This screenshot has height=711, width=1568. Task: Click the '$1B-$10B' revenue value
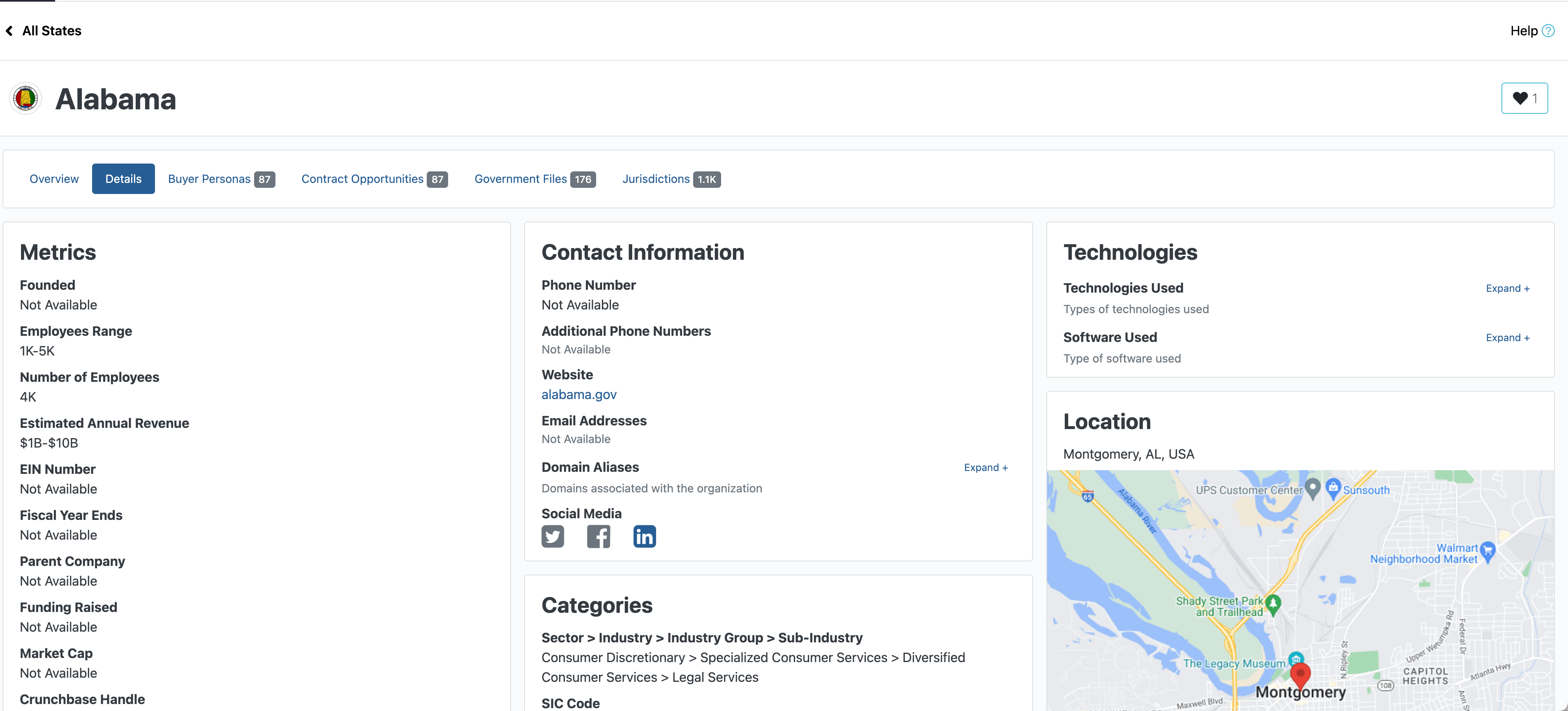[x=49, y=443]
